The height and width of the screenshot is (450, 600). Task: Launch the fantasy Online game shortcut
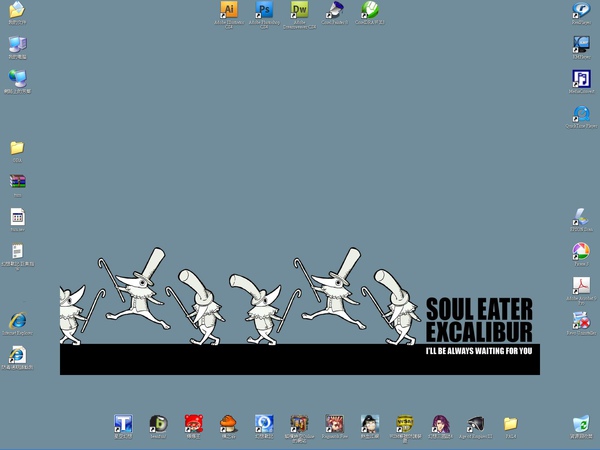point(299,424)
